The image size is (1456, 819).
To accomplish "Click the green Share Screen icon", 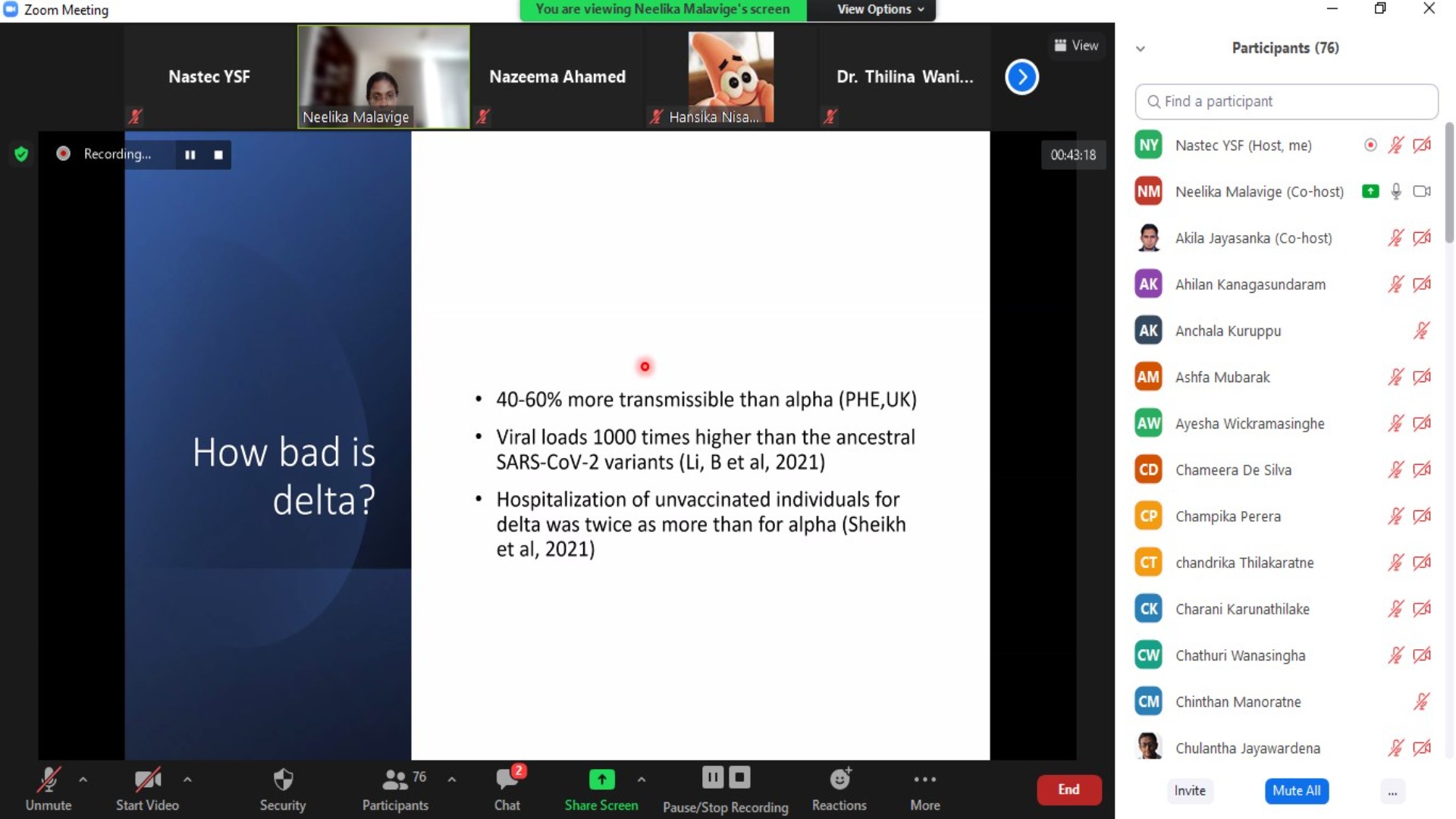I will (601, 779).
